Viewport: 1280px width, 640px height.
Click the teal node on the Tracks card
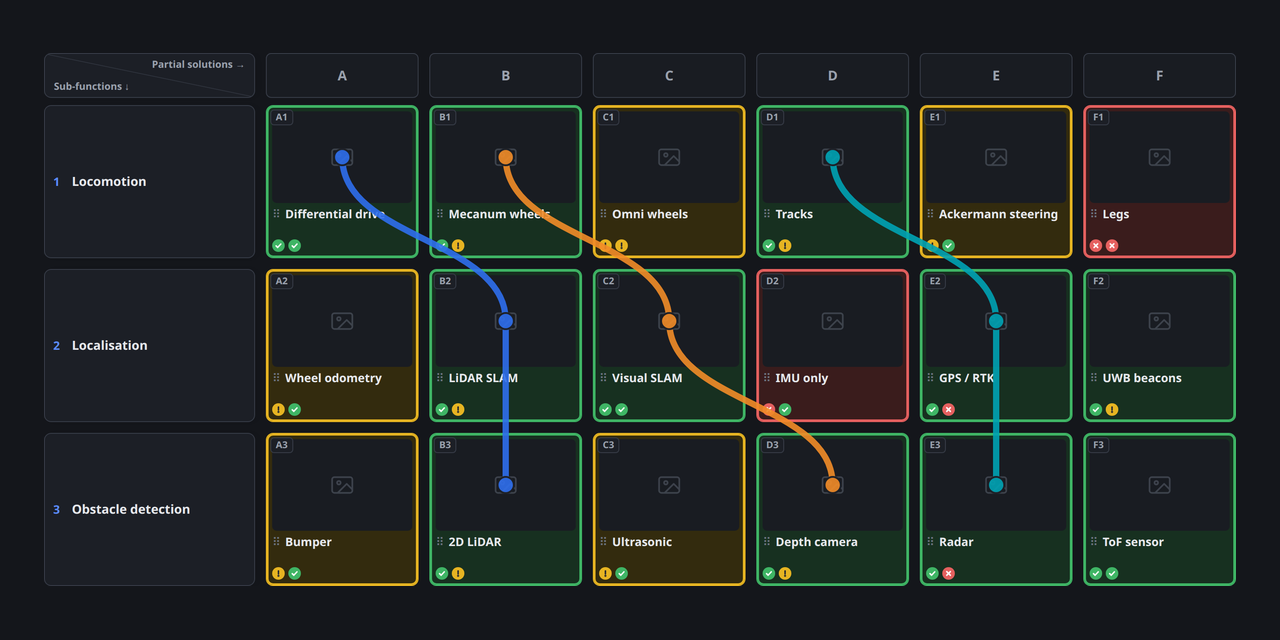pos(832,157)
